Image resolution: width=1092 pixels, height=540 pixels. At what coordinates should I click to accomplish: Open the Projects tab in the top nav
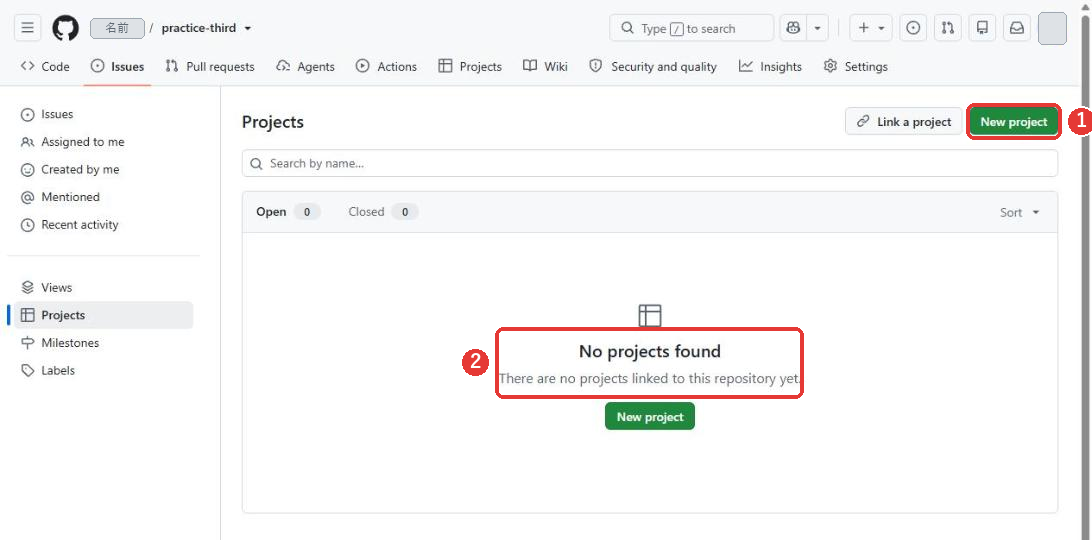(470, 67)
